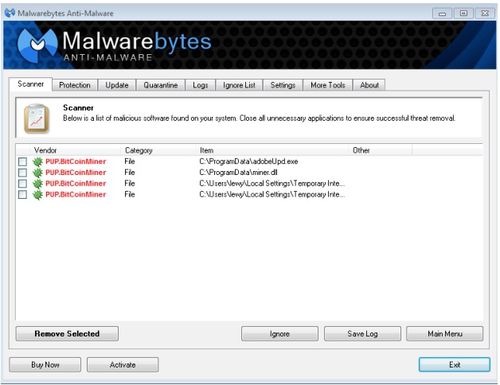Click the Remove Selected button

67,334
